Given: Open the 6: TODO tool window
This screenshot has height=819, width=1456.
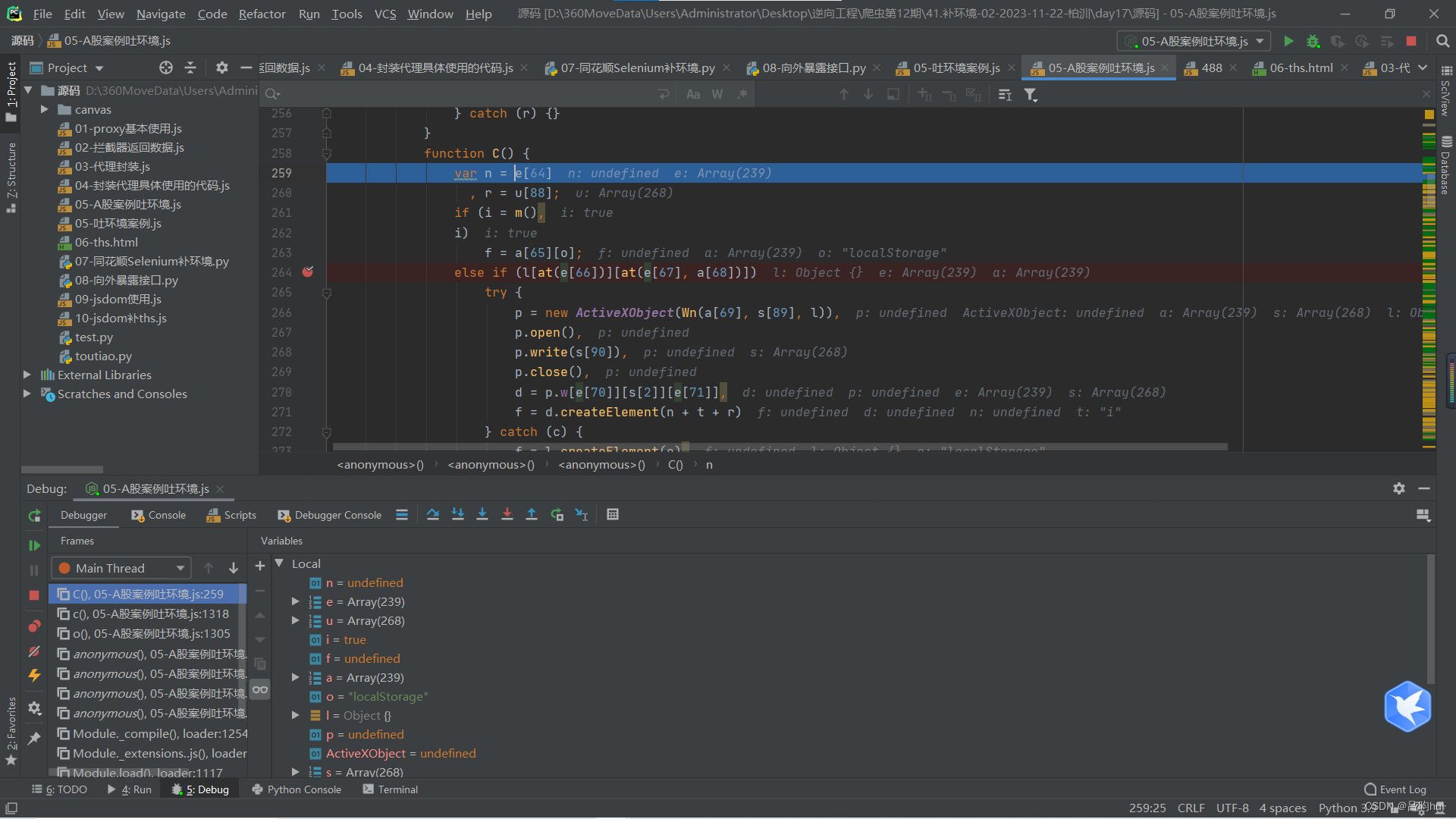Looking at the screenshot, I should pyautogui.click(x=59, y=789).
